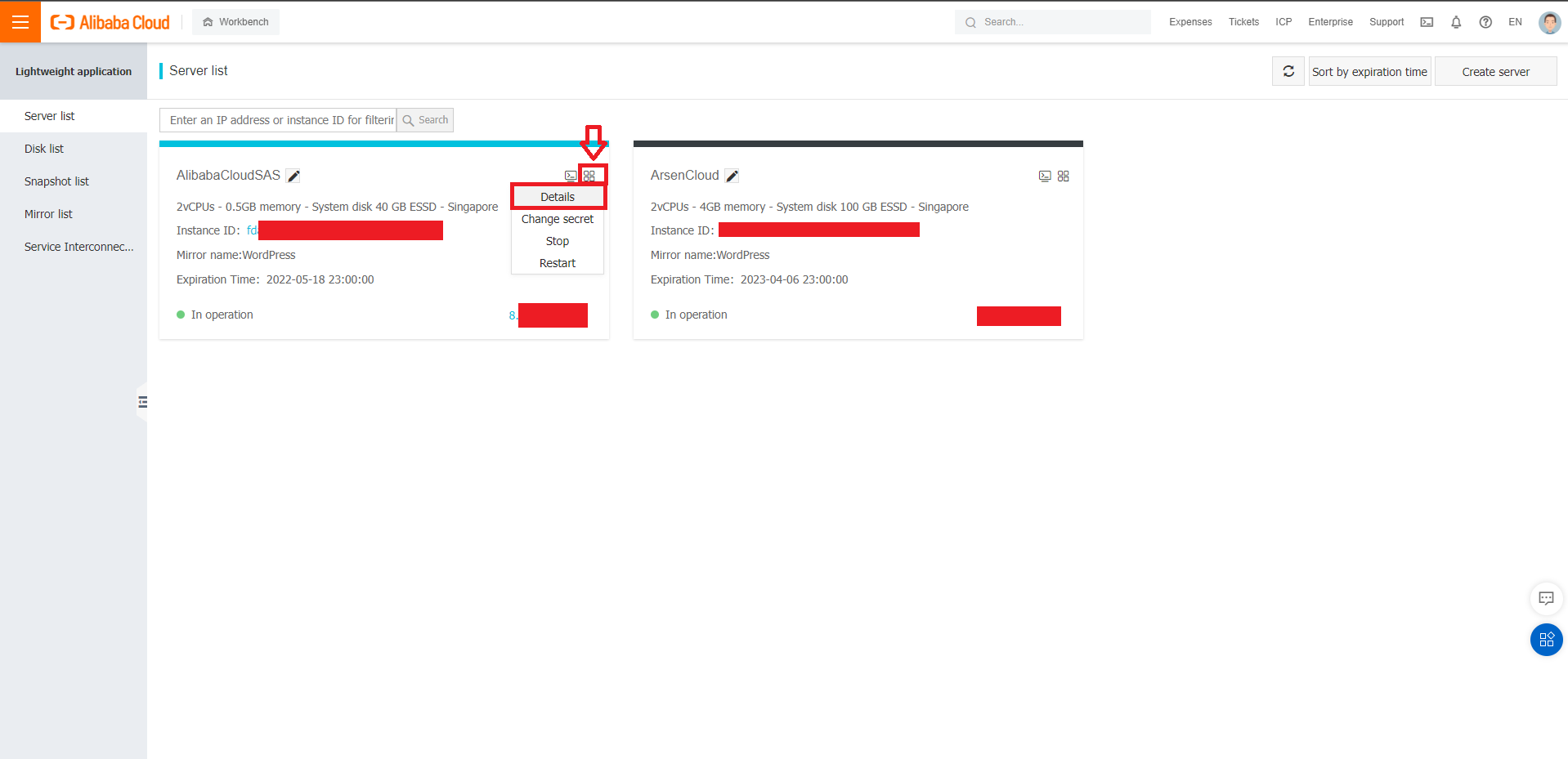Click the ArsenCloud server title
Image resolution: width=1568 pixels, height=759 pixels.
click(x=684, y=176)
